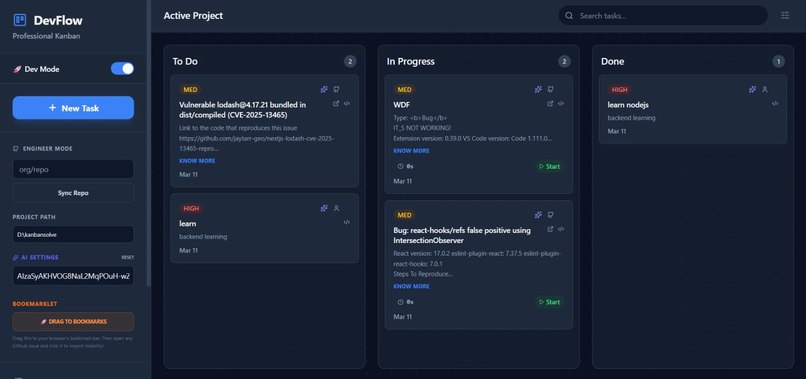This screenshot has width=806, height=379.
Task: Click the AI sparkle icon on the react-hooks bug card
Action: 538,215
